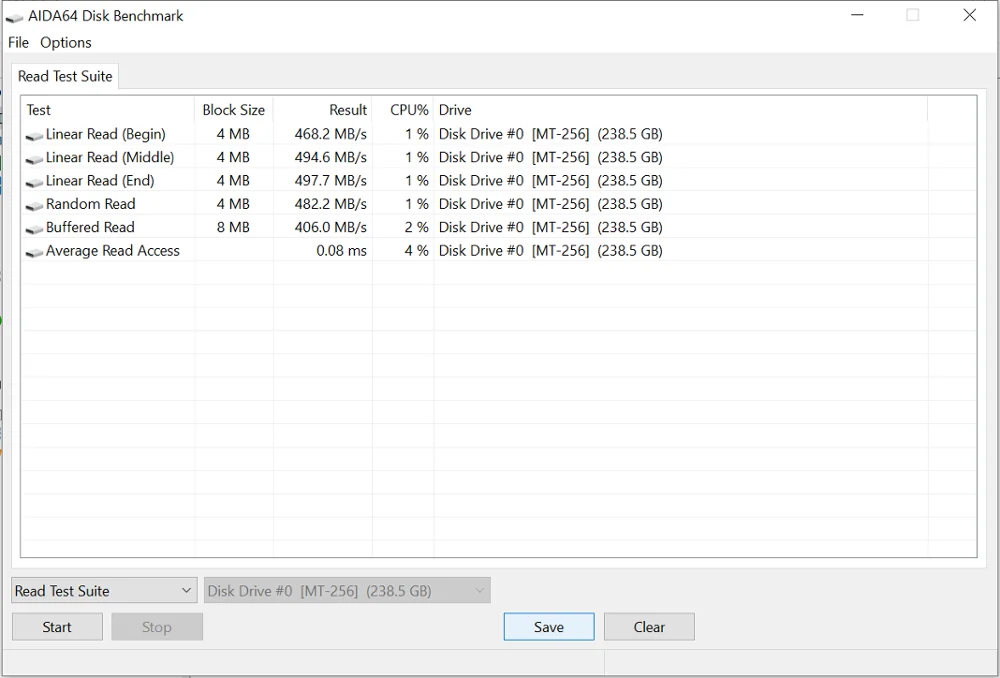Click the 0.08 ms result value
This screenshot has width=1000, height=678.
341,251
